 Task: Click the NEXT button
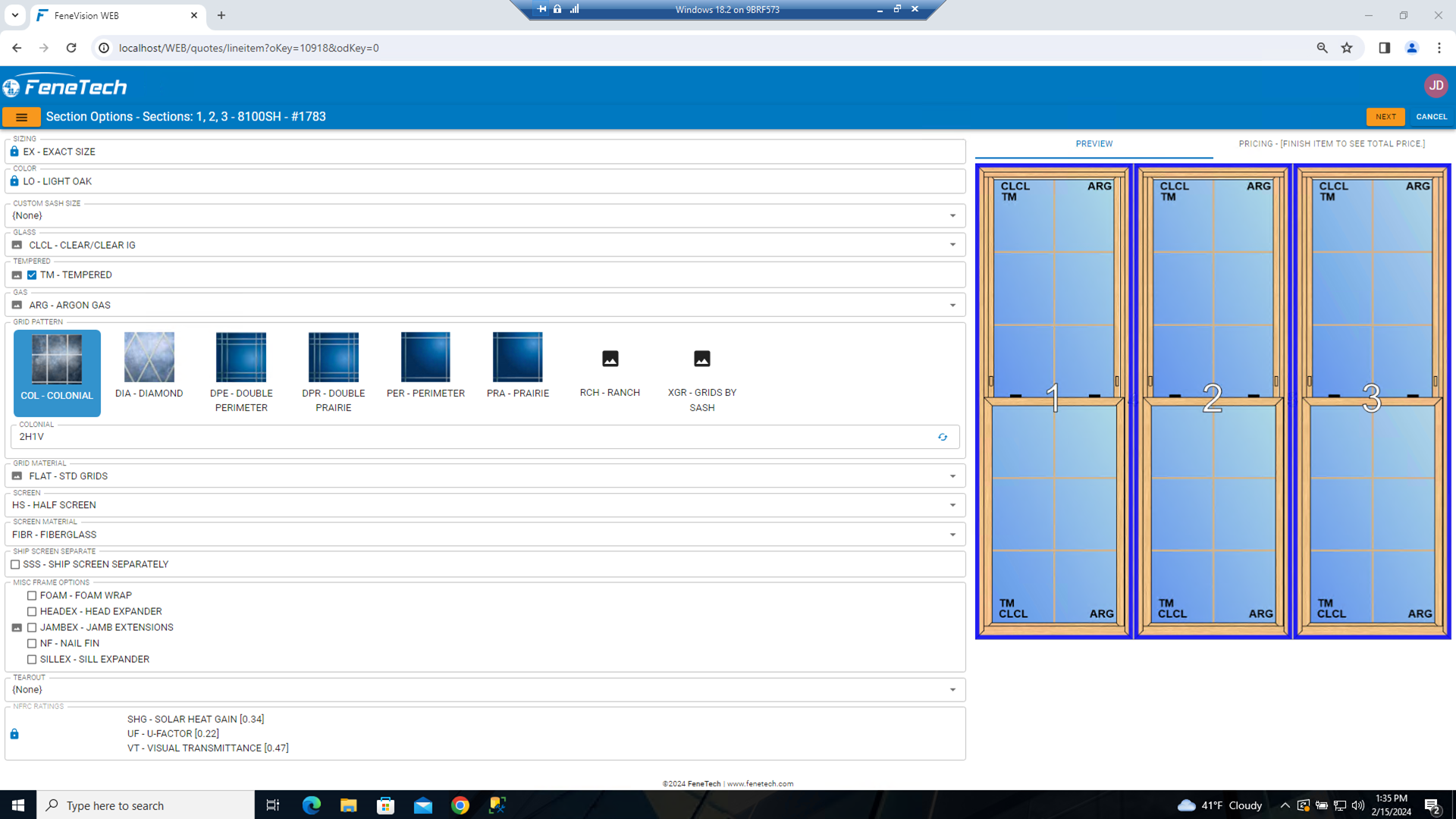coord(1385,117)
